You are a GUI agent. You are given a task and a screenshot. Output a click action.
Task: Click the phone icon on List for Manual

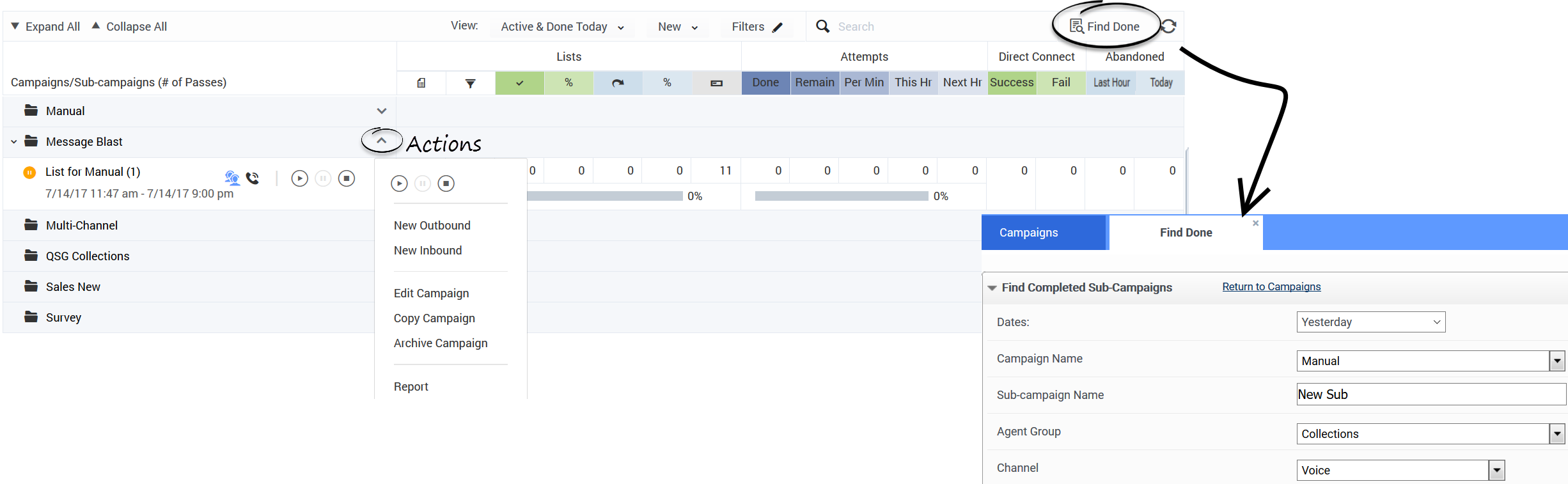click(253, 178)
